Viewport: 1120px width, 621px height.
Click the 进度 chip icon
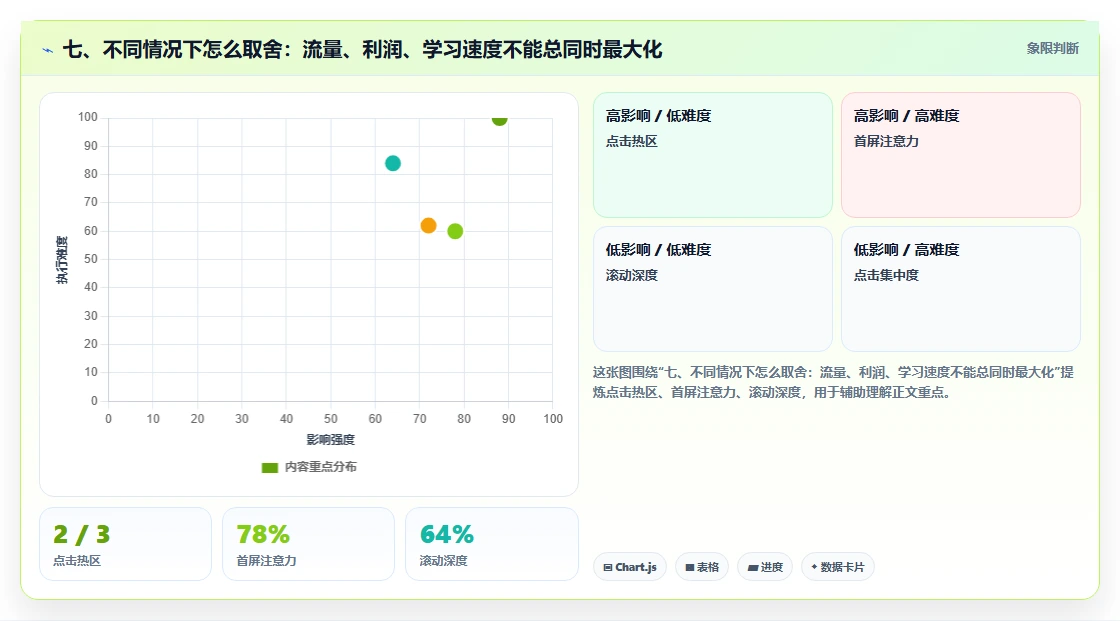click(753, 567)
